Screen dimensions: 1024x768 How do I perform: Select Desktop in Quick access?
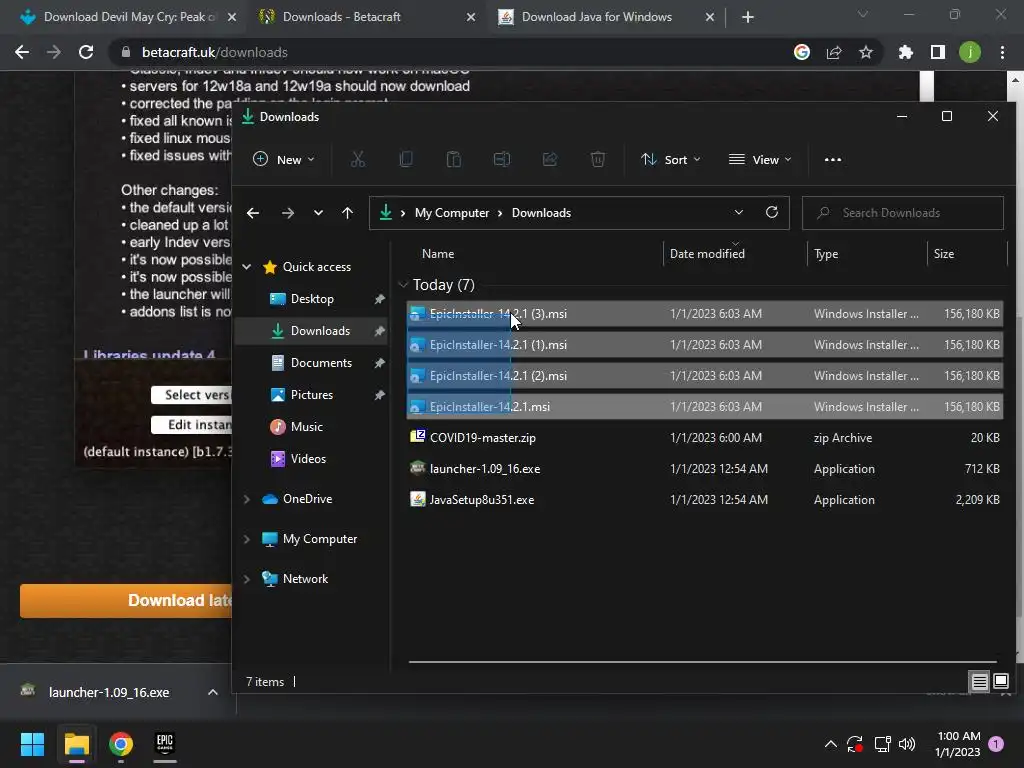pyautogui.click(x=312, y=299)
